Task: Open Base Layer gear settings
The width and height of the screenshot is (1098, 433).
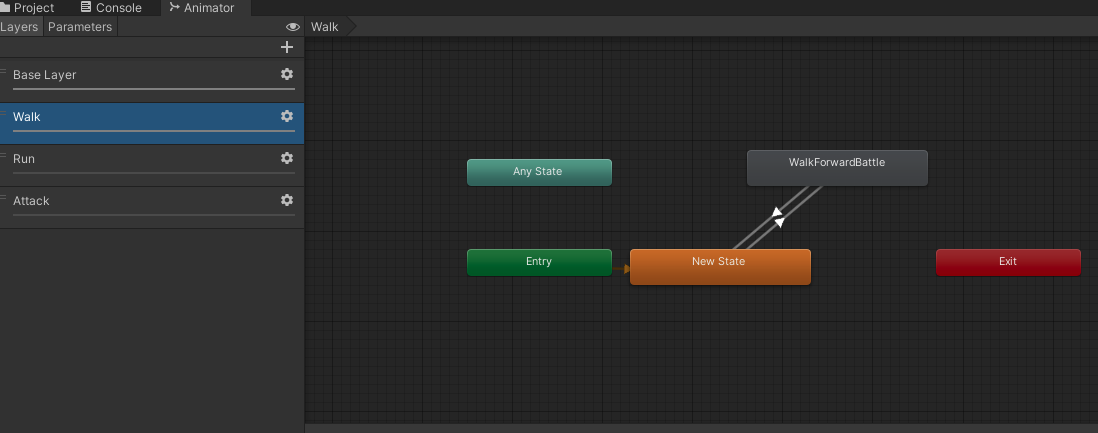Action: (286, 74)
